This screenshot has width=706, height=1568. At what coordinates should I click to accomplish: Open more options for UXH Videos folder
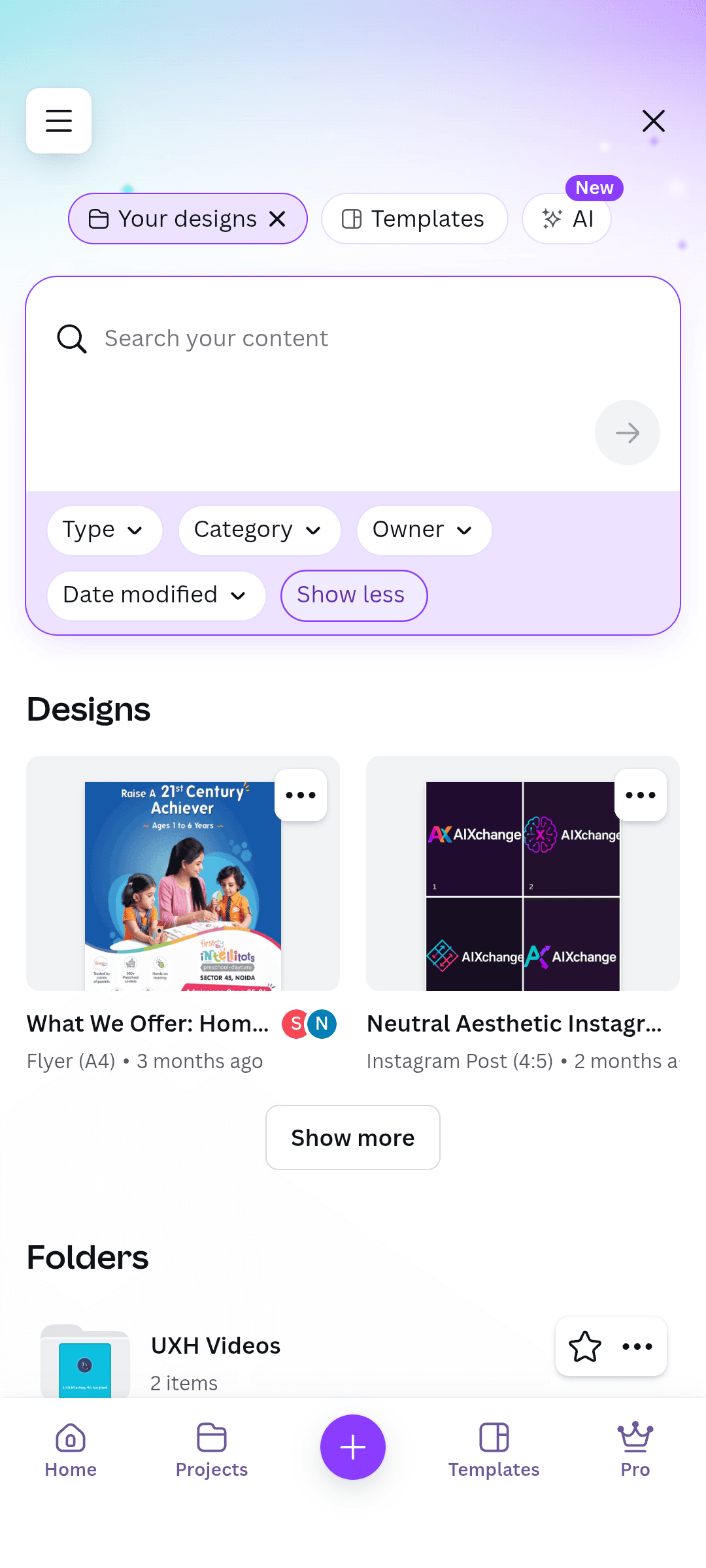click(637, 1347)
